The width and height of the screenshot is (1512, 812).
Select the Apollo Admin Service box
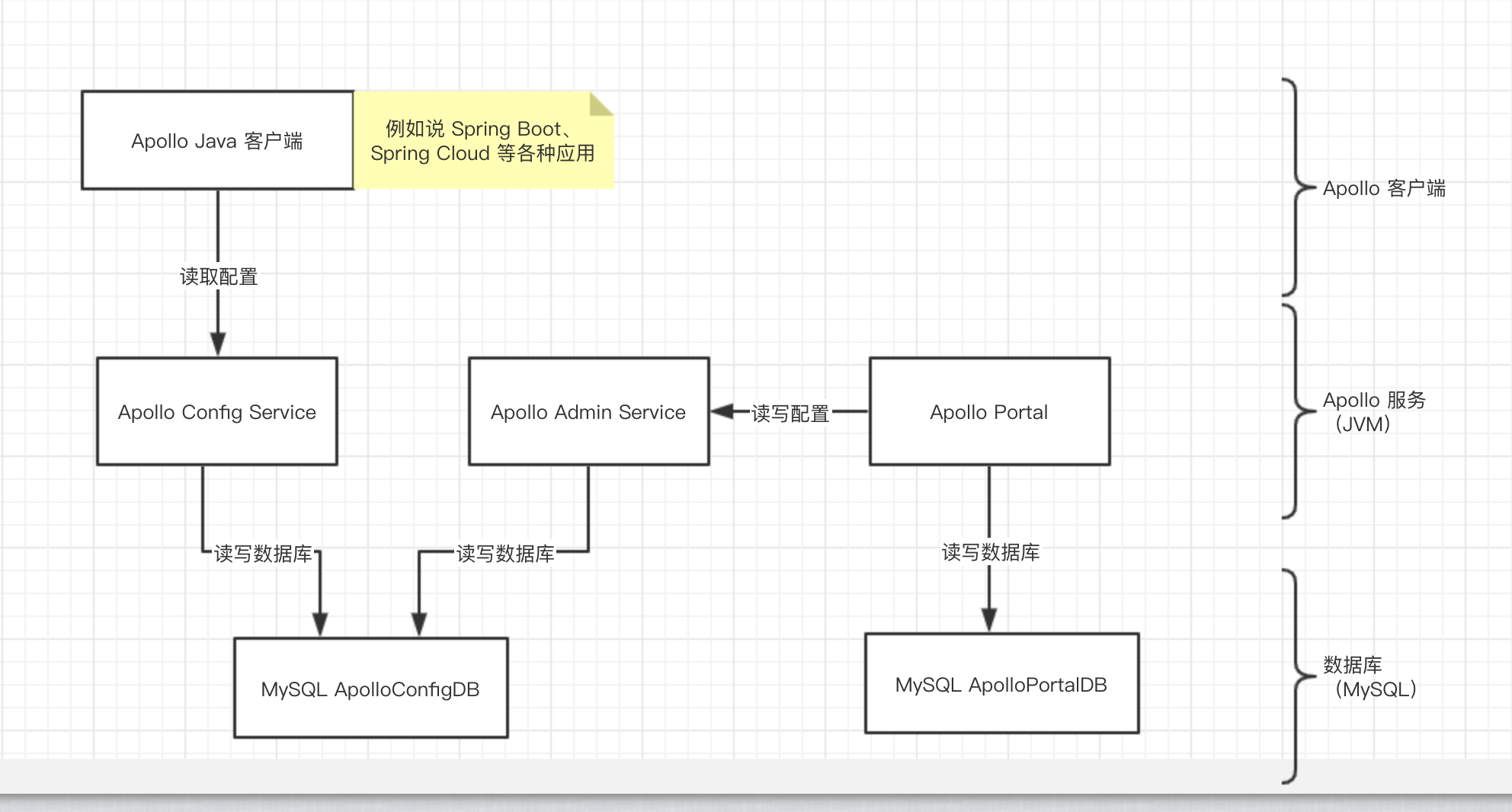[588, 411]
